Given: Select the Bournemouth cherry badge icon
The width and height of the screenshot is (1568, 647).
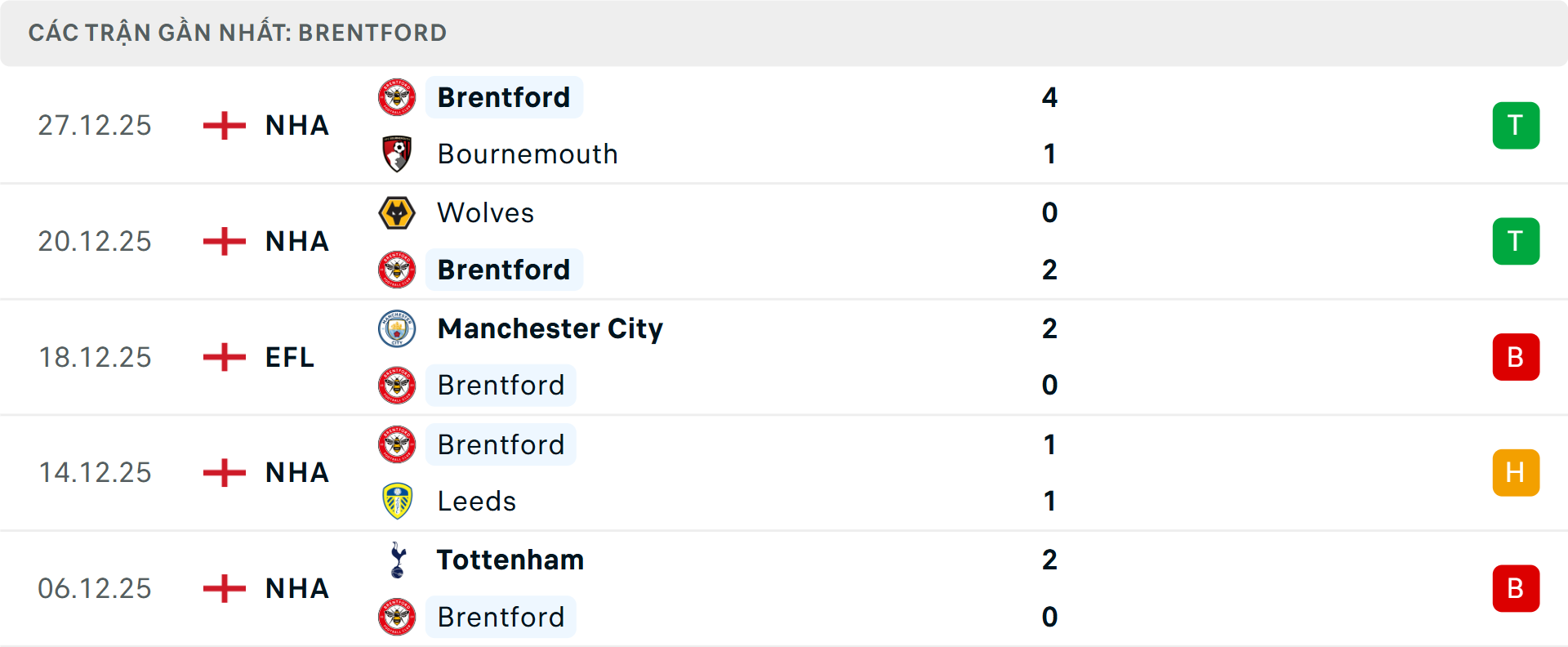Looking at the screenshot, I should tap(398, 154).
